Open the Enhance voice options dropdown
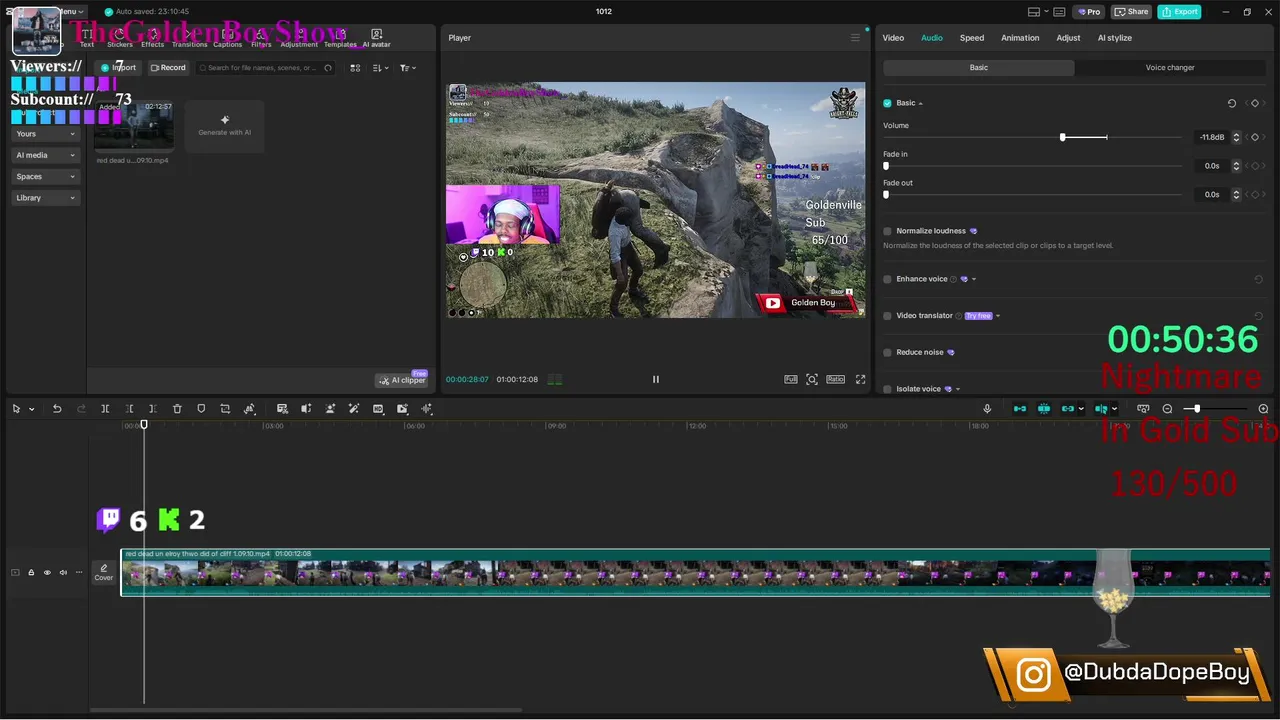The image size is (1280, 720). (x=974, y=279)
